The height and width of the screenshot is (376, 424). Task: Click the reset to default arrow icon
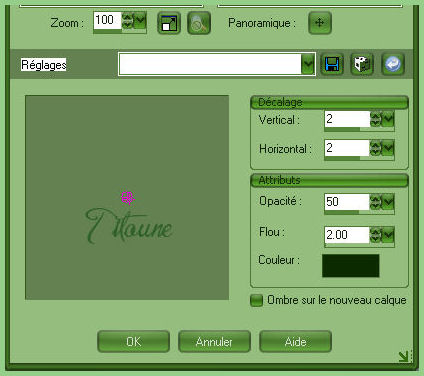pyautogui.click(x=393, y=64)
